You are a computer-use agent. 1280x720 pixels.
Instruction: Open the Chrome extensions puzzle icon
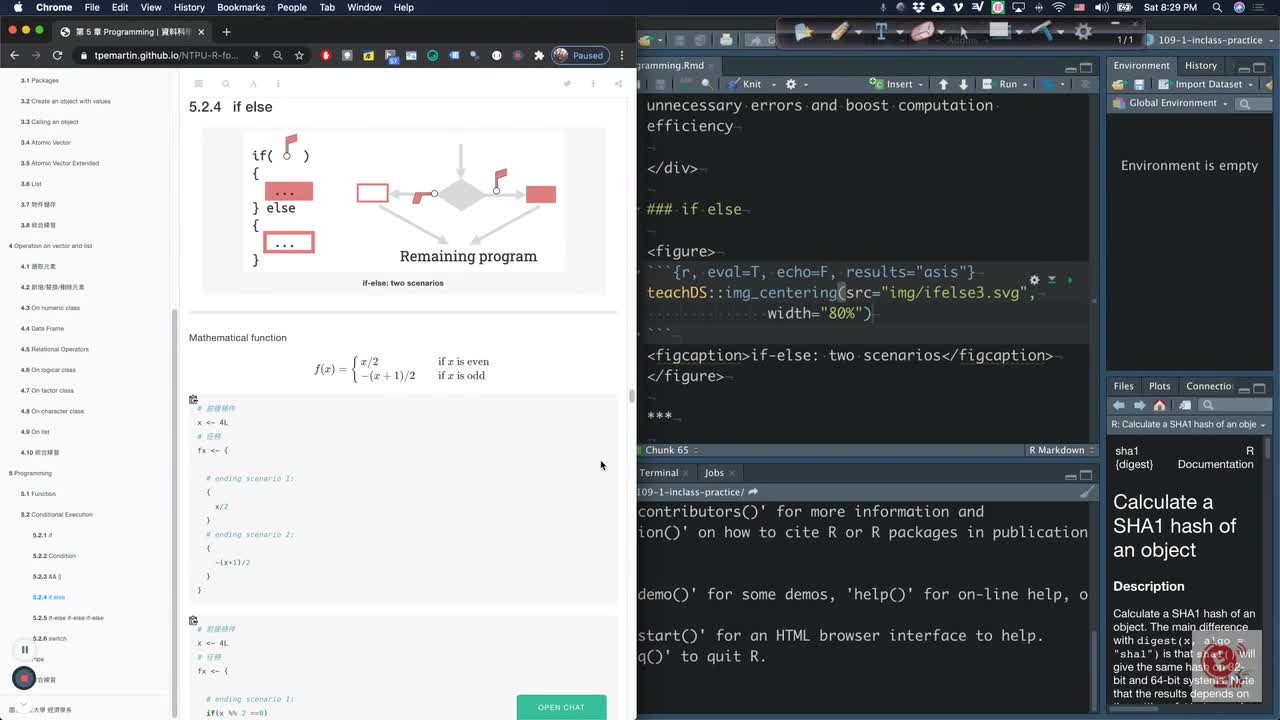(x=539, y=55)
